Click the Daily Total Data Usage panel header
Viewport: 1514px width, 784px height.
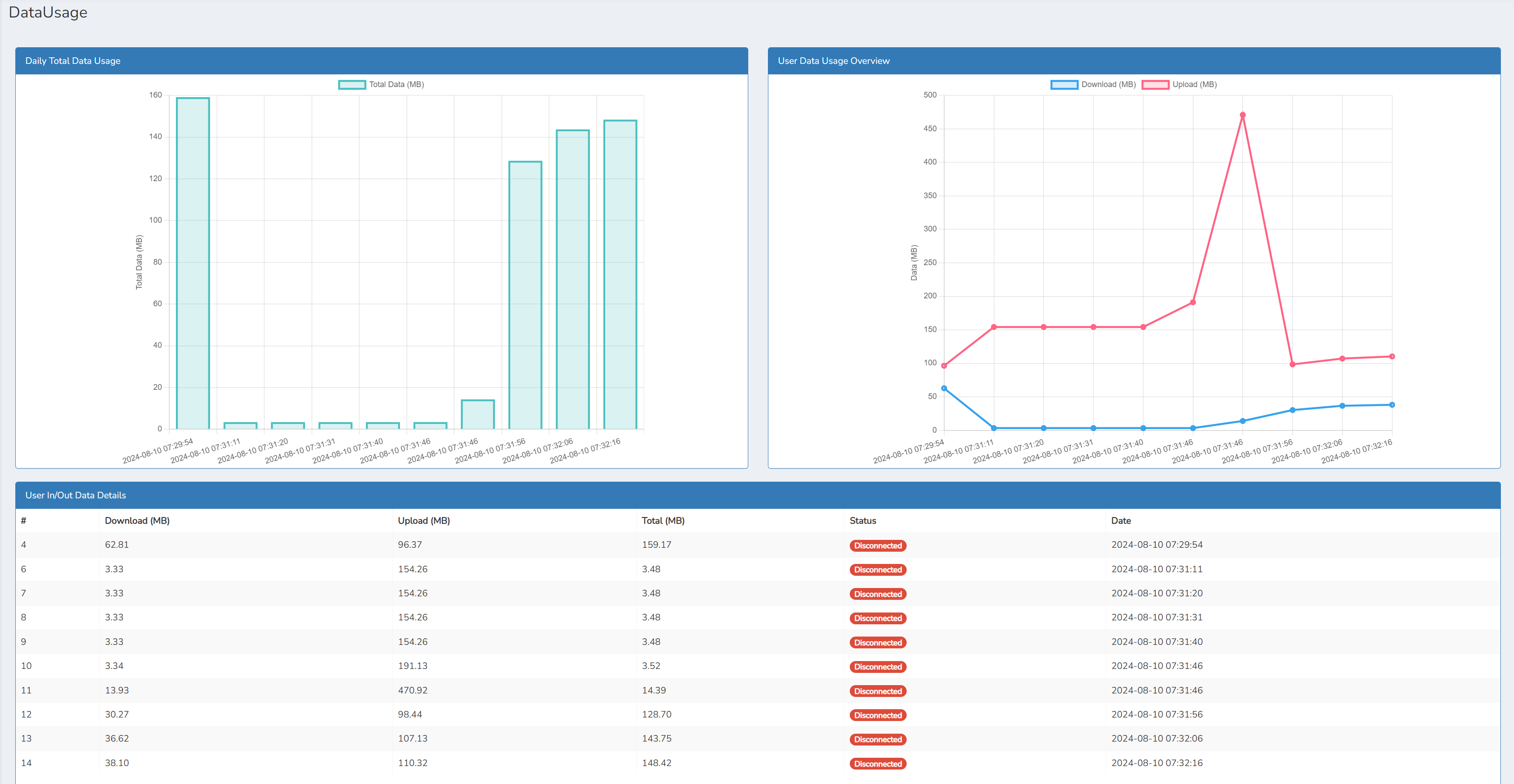click(x=73, y=60)
